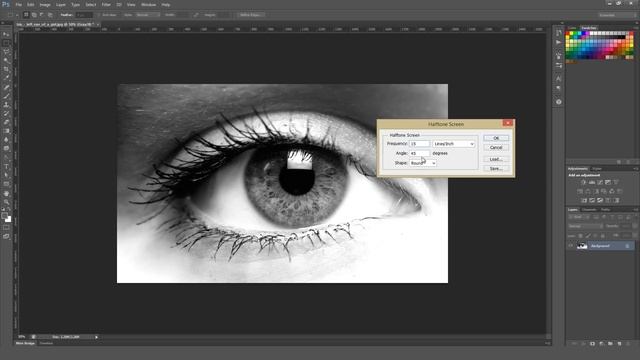The width and height of the screenshot is (640, 360).
Task: Select the Eyedropper tool
Action: [6, 78]
